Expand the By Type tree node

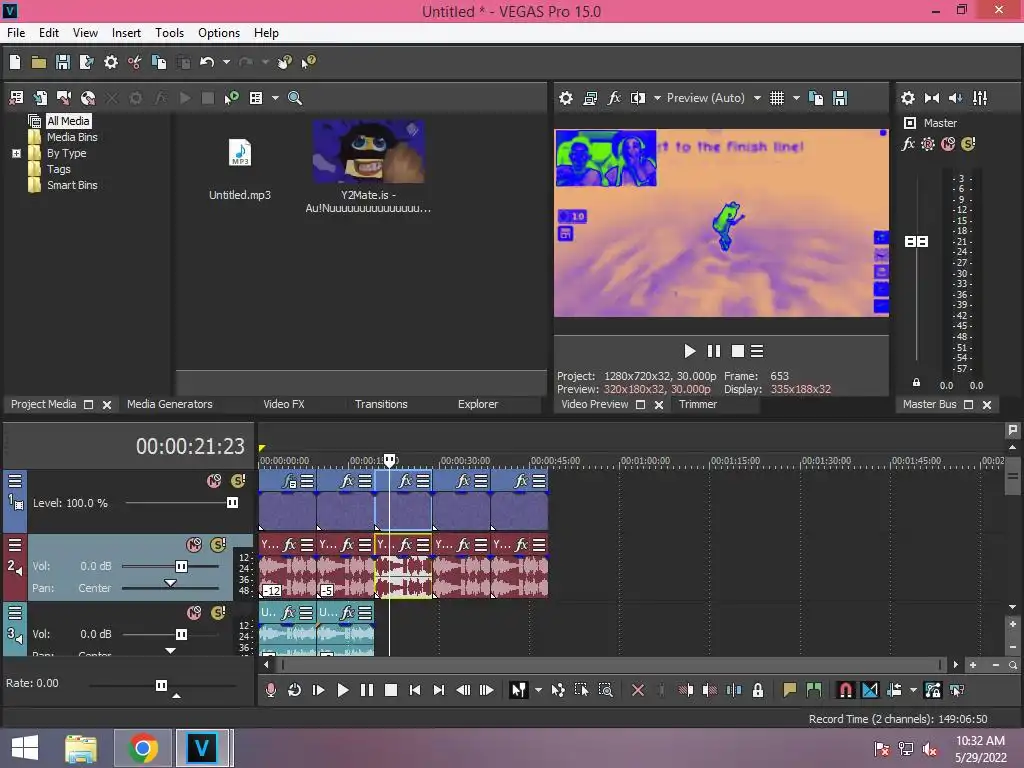coord(16,153)
